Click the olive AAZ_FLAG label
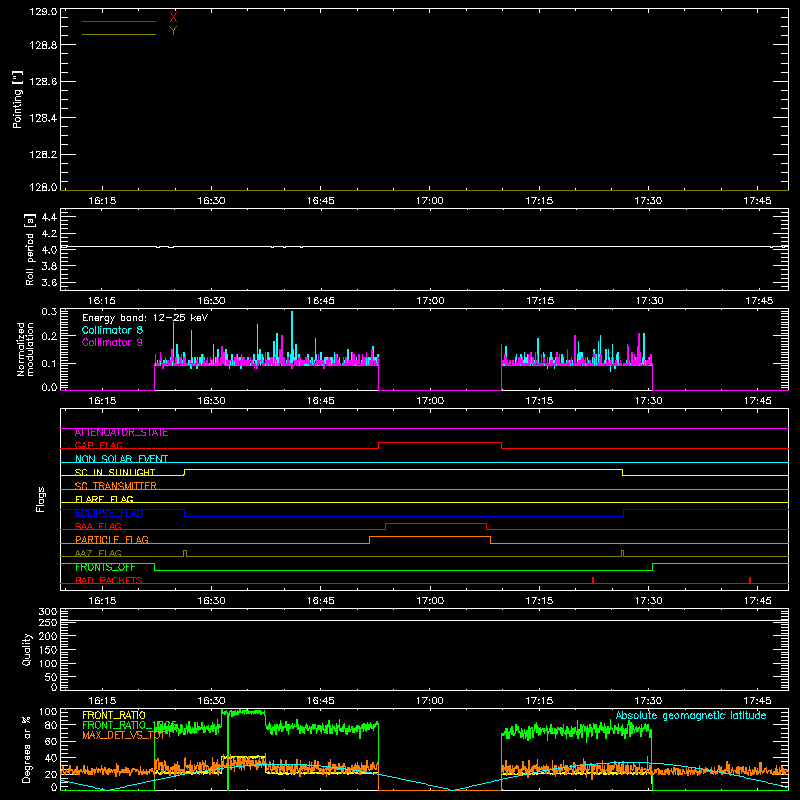 tap(98, 554)
